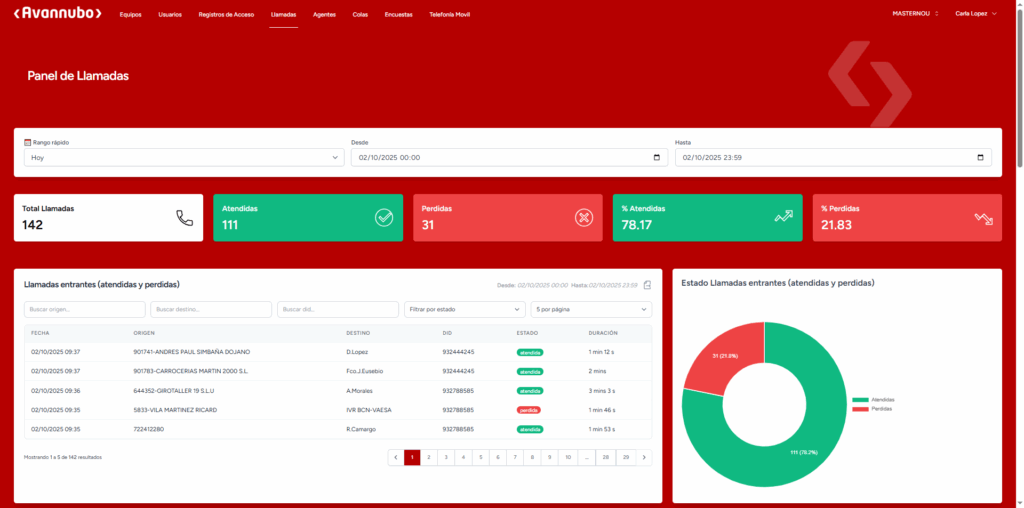Focus the Buscar origen search field
This screenshot has width=1024, height=508.
pyautogui.click(x=84, y=310)
